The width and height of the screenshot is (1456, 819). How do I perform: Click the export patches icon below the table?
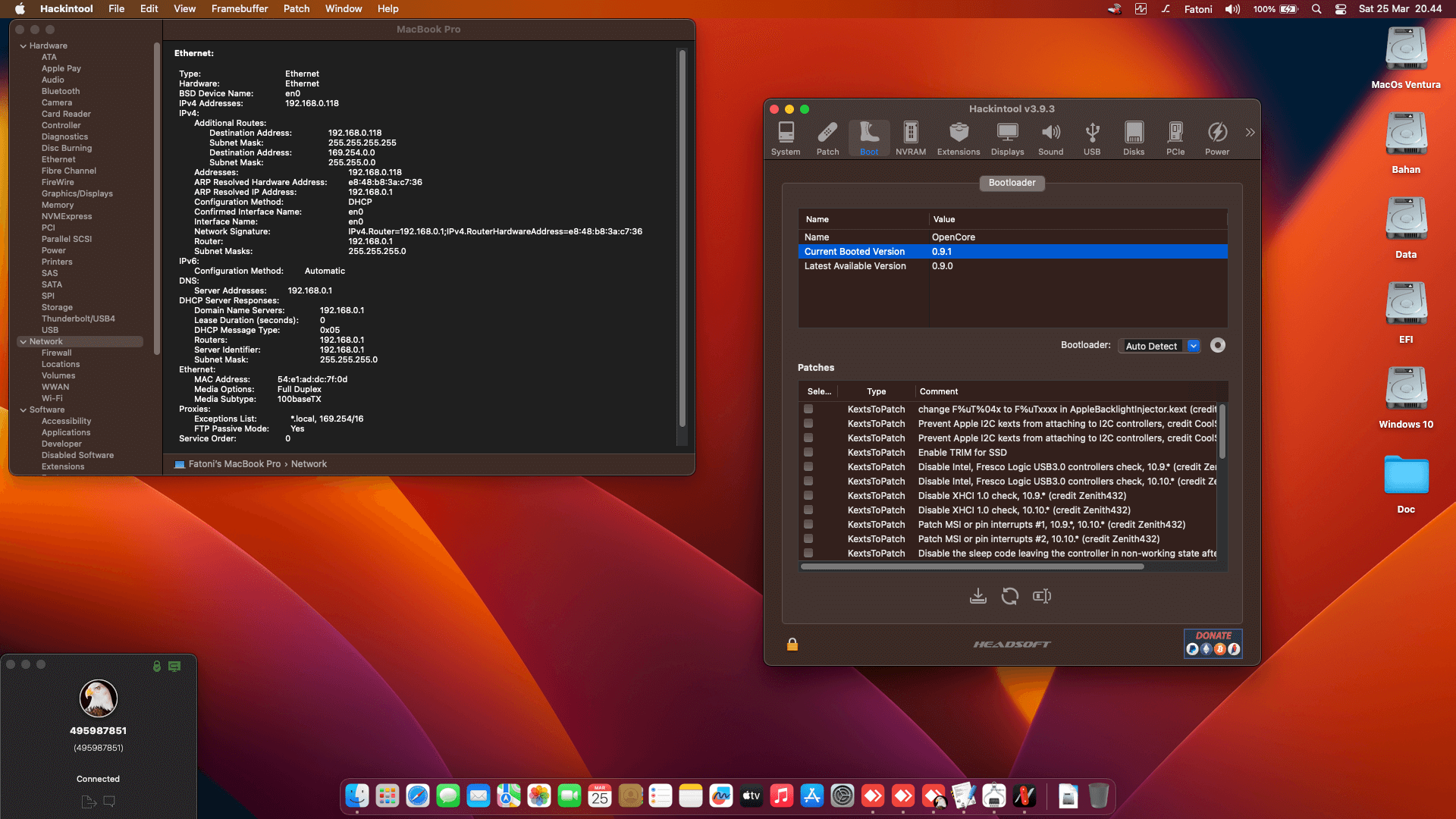tap(1042, 596)
